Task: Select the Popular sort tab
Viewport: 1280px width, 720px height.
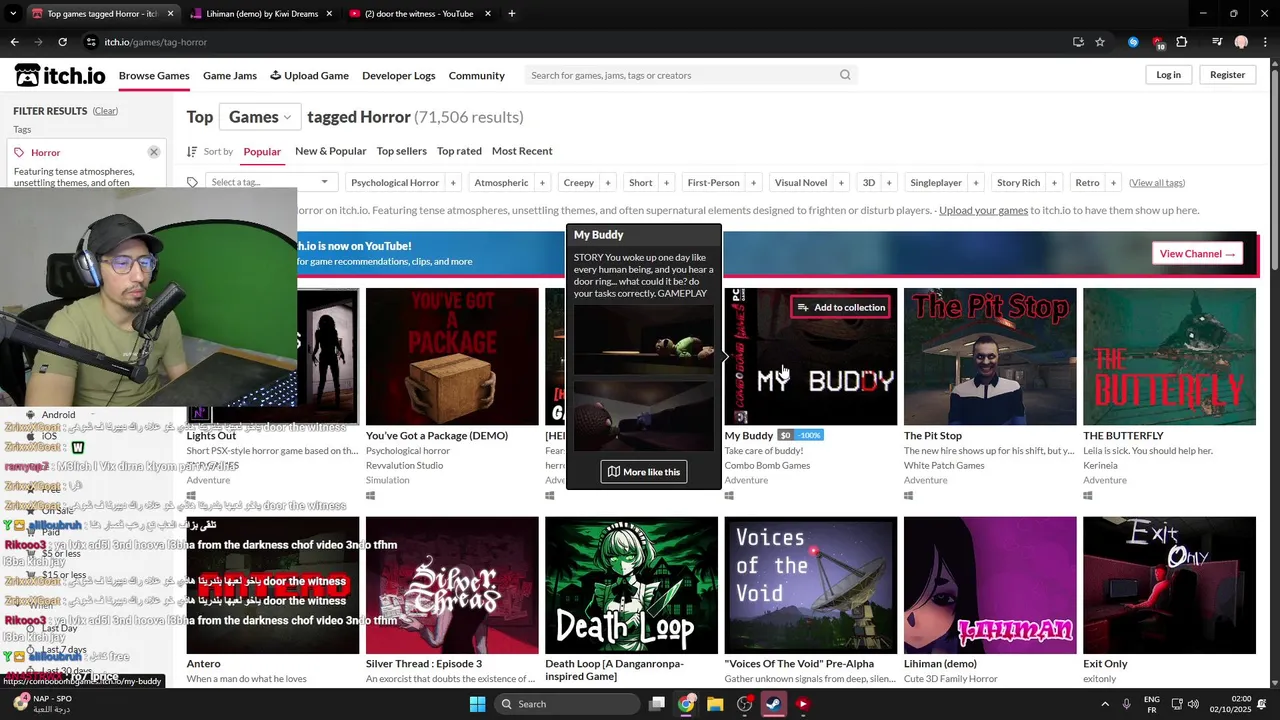Action: [x=262, y=151]
